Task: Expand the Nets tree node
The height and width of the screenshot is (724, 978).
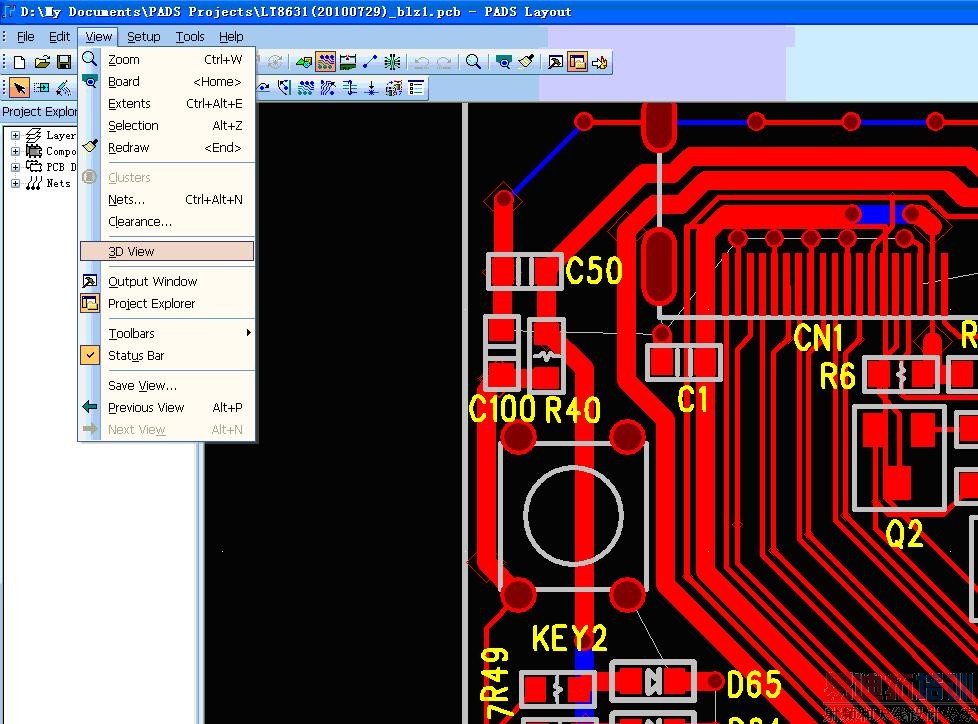Action: (x=15, y=184)
